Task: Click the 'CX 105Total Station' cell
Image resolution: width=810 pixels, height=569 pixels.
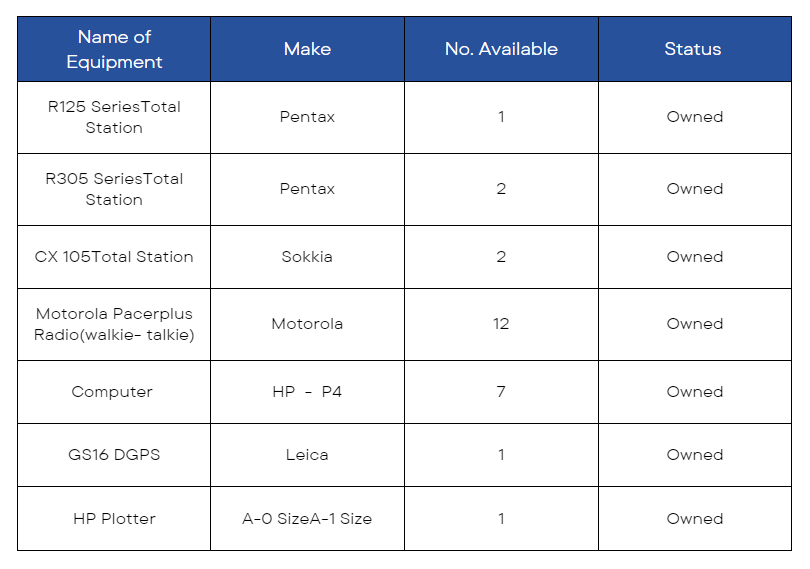Action: click(114, 257)
